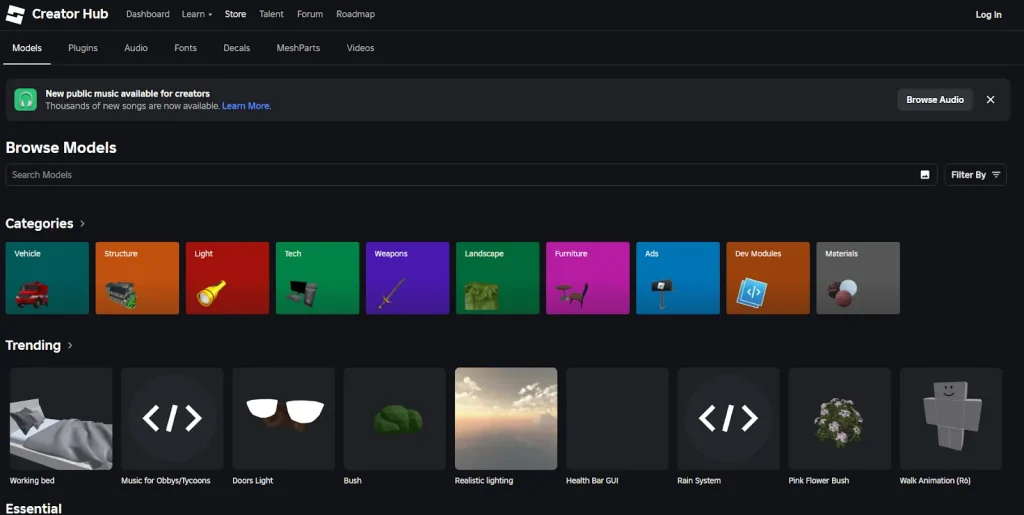Screen dimensions: 1024x515
Task: Select Music for Obbys/Tycoons script thumbnail
Action: point(172,418)
